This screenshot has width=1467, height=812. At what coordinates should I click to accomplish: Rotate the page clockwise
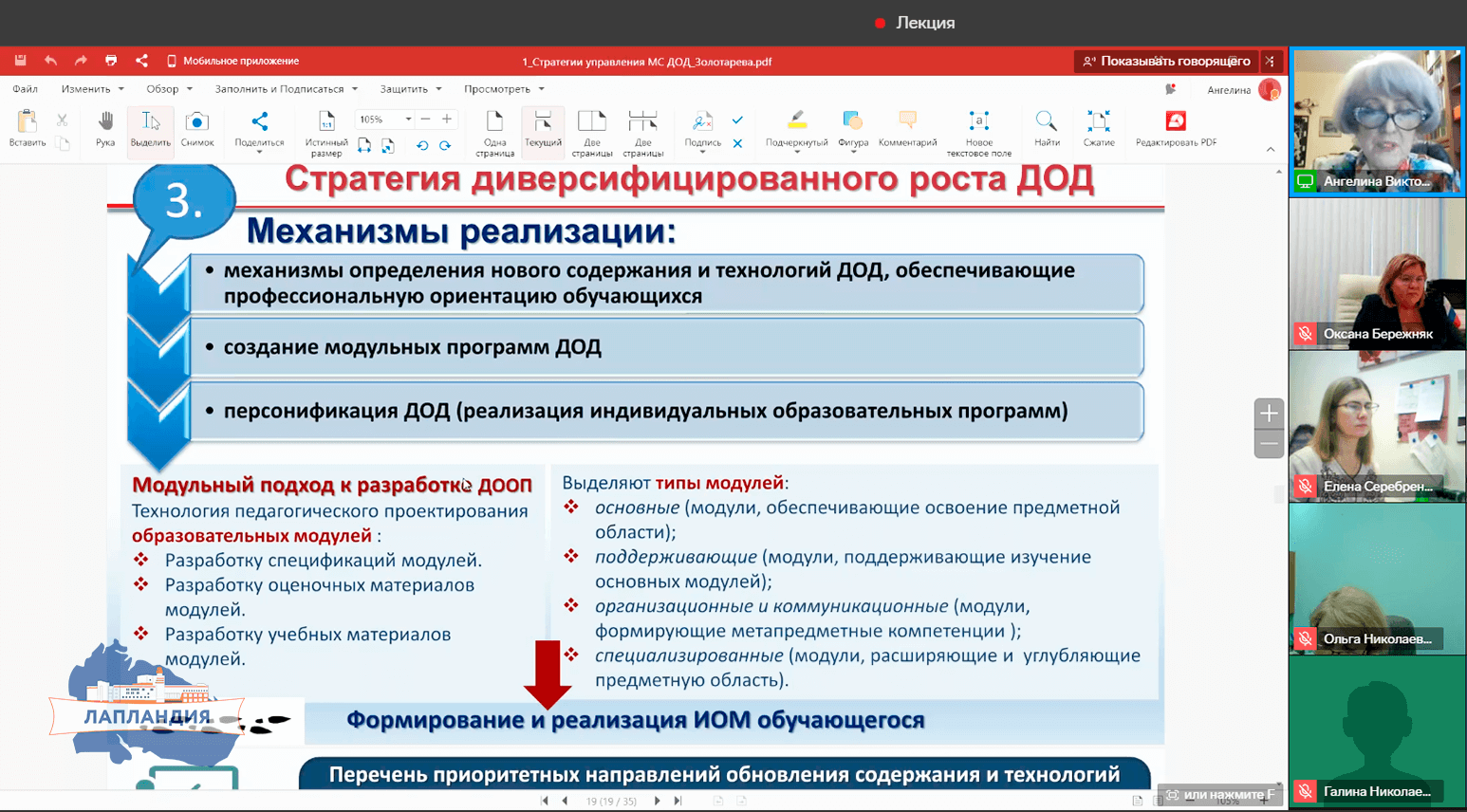445,145
